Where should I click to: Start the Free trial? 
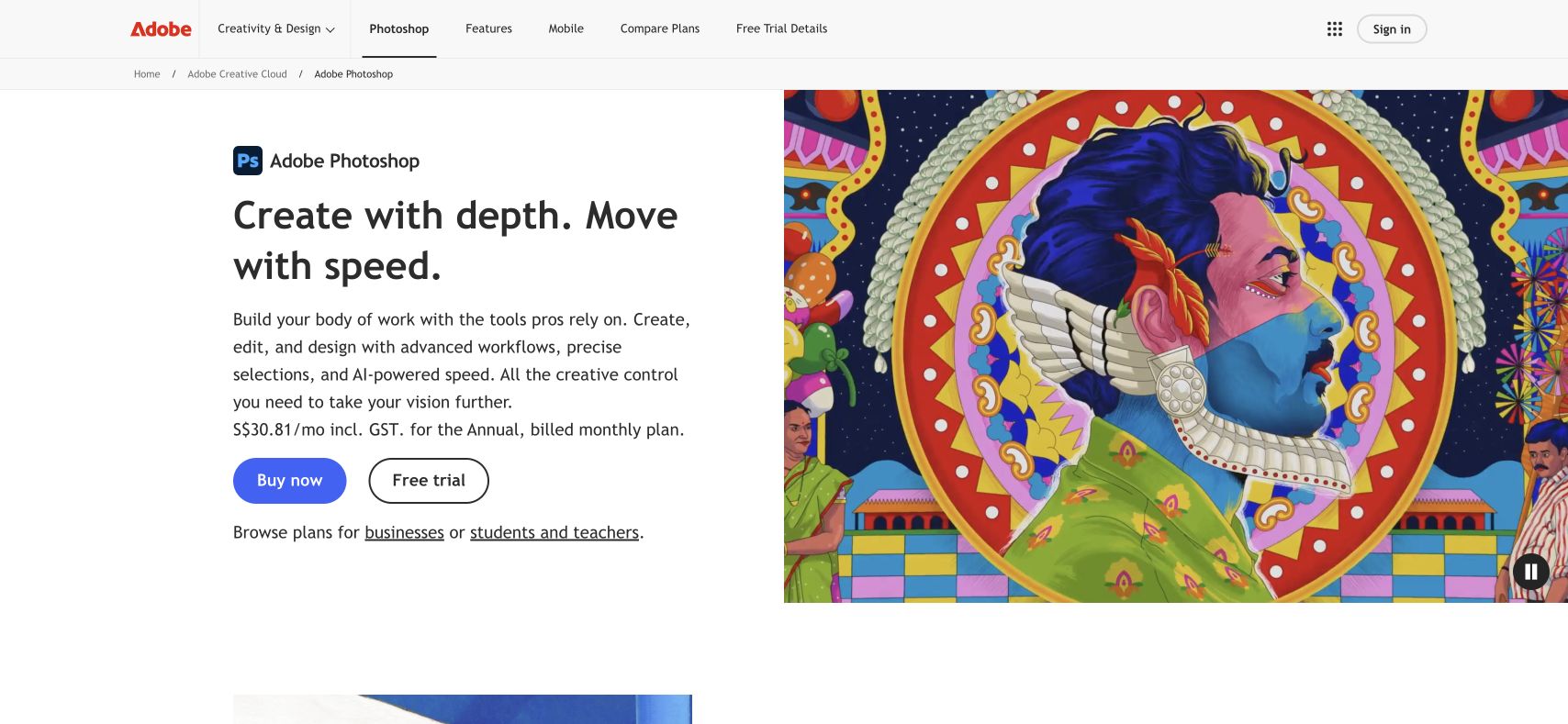[429, 481]
